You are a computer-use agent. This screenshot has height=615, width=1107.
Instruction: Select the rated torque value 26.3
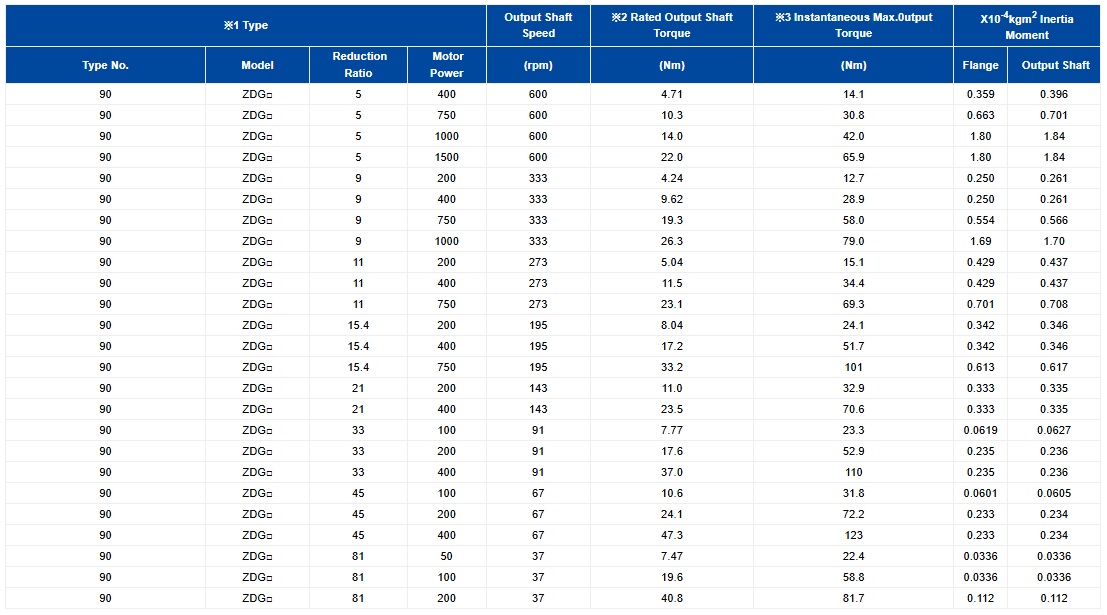point(672,241)
